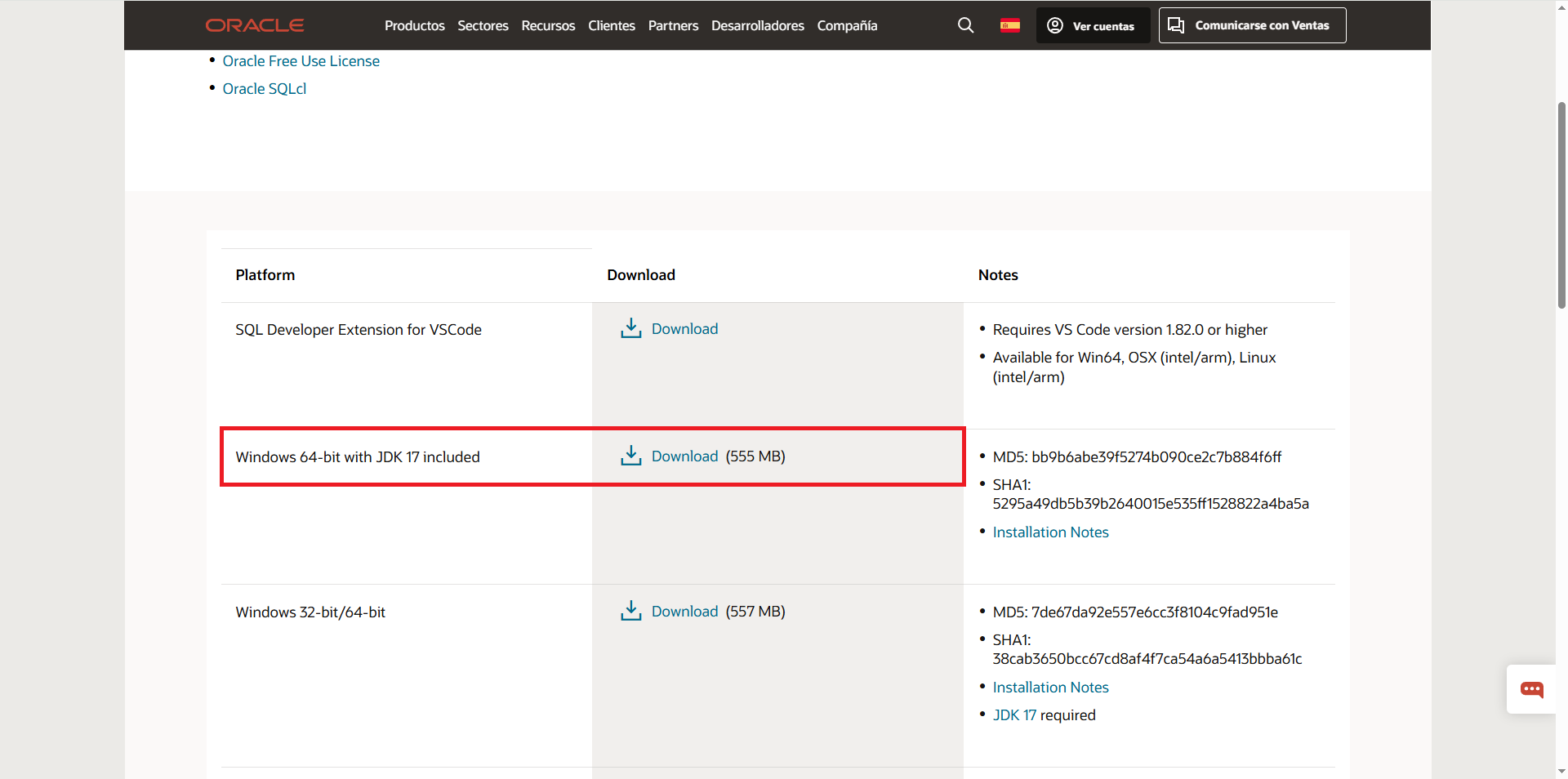Open the Desarrolladores menu
Image resolution: width=1568 pixels, height=779 pixels.
coord(757,25)
